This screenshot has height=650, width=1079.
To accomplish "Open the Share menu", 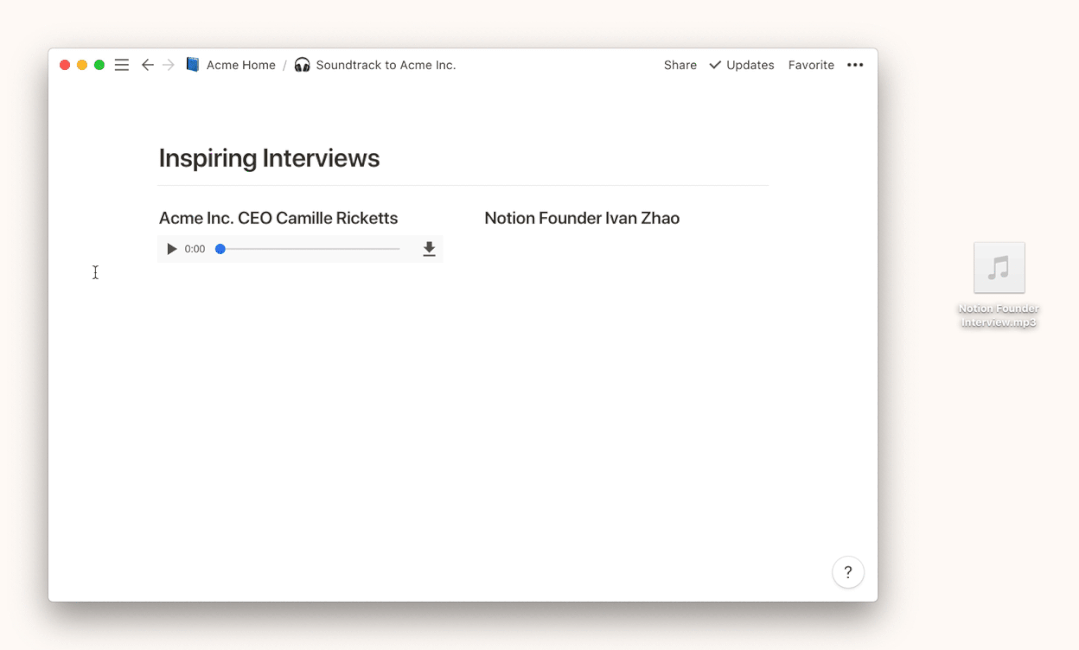I will 680,65.
